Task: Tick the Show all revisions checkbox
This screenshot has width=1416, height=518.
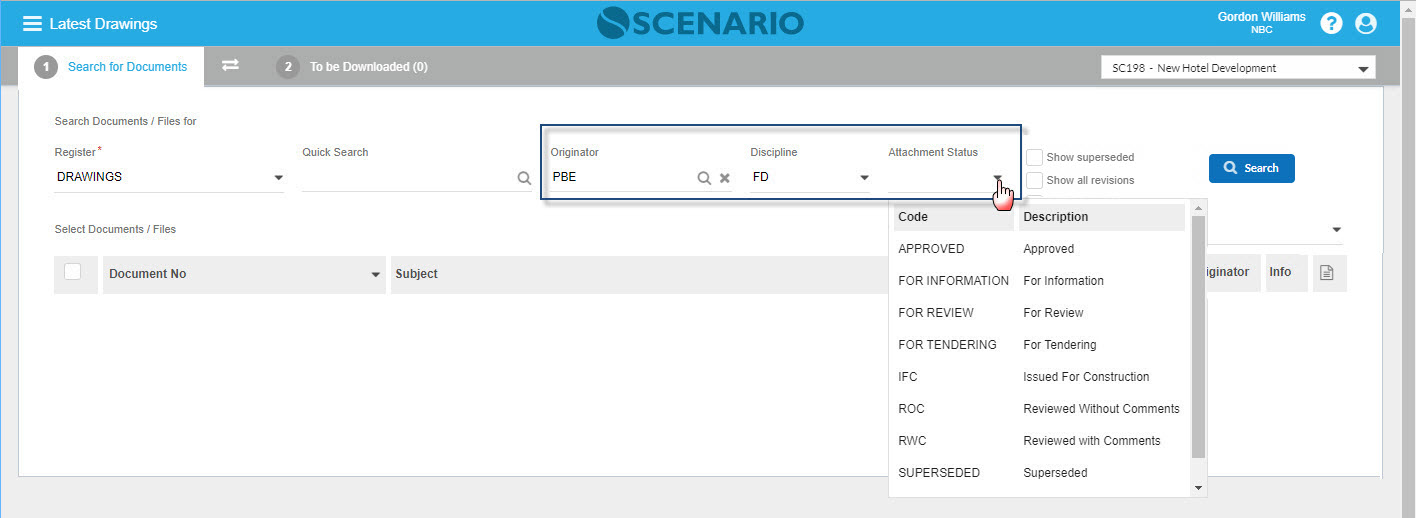Action: (x=1035, y=180)
